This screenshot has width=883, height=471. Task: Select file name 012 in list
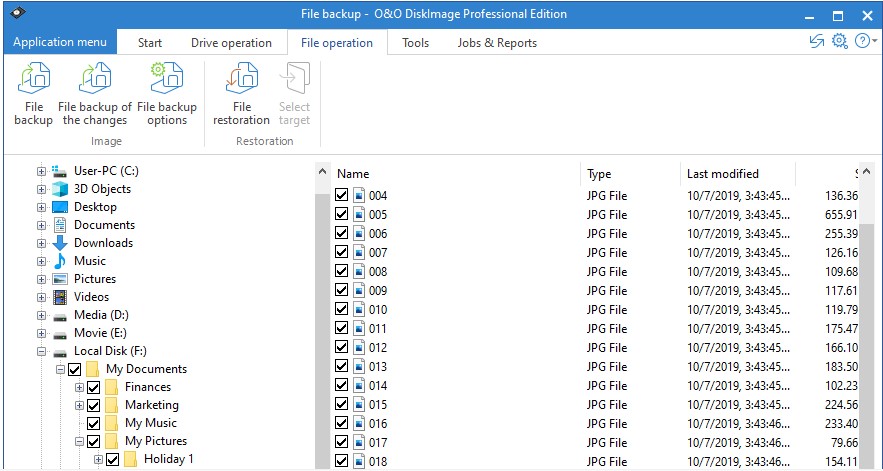(378, 347)
